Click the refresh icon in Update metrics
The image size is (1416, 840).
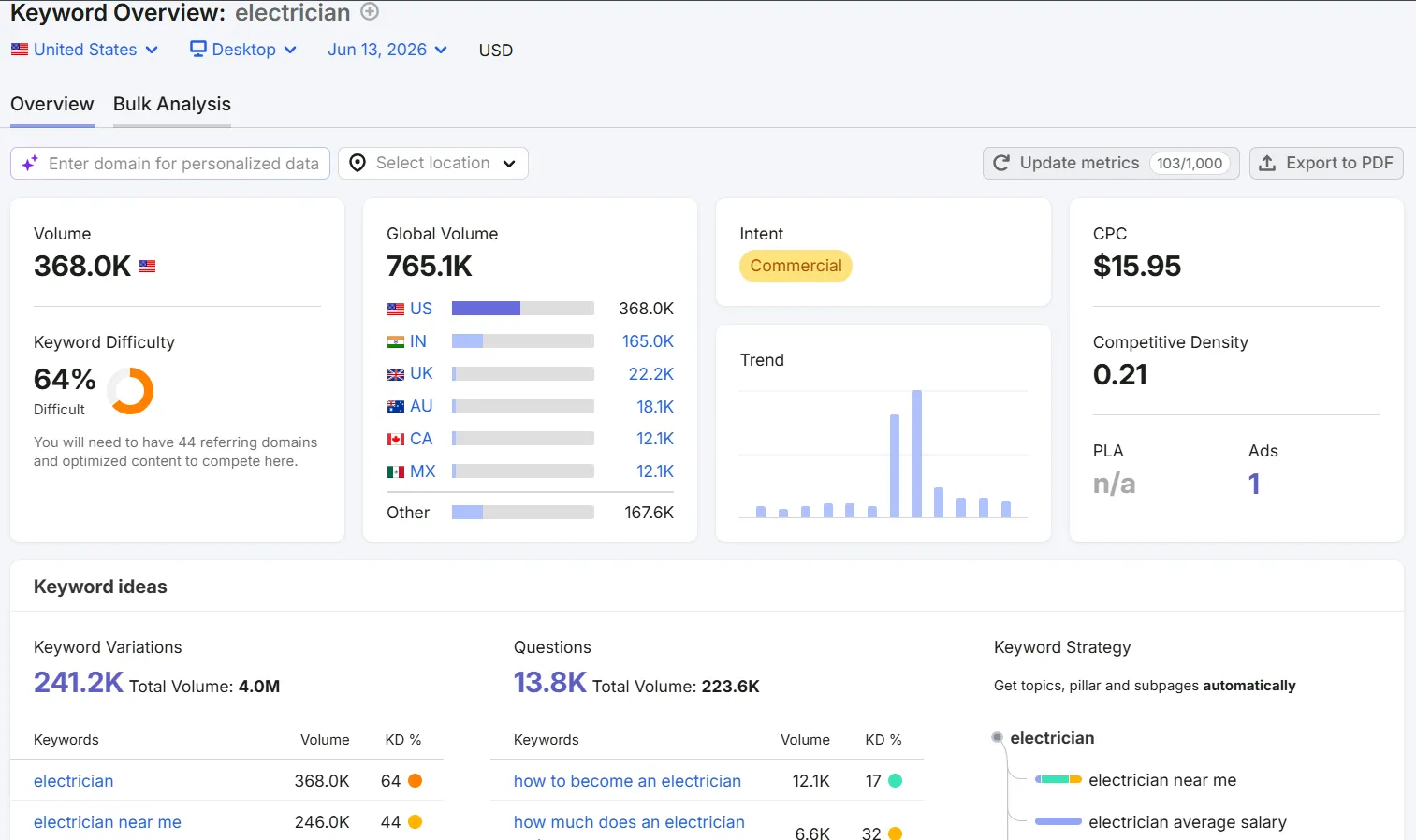click(x=1001, y=163)
